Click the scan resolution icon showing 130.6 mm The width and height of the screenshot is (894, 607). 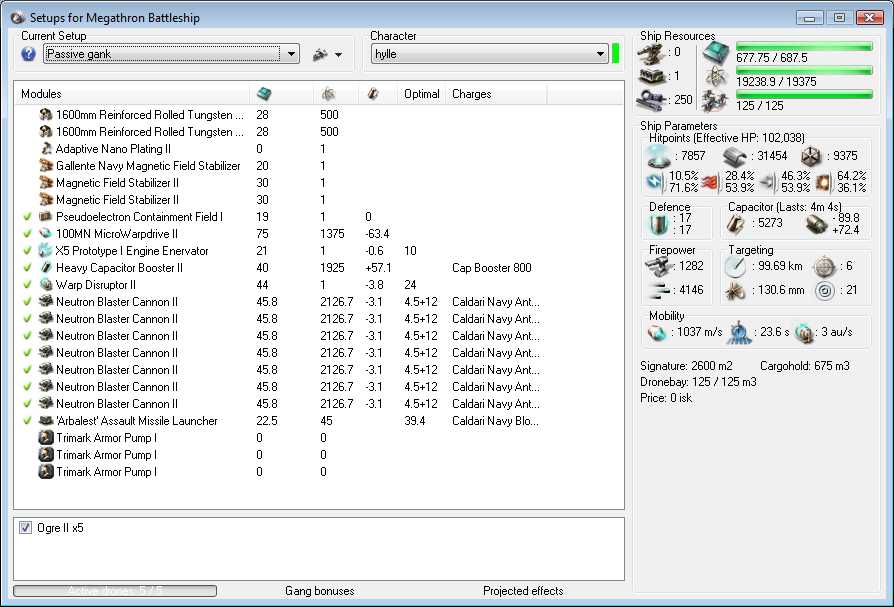735,291
